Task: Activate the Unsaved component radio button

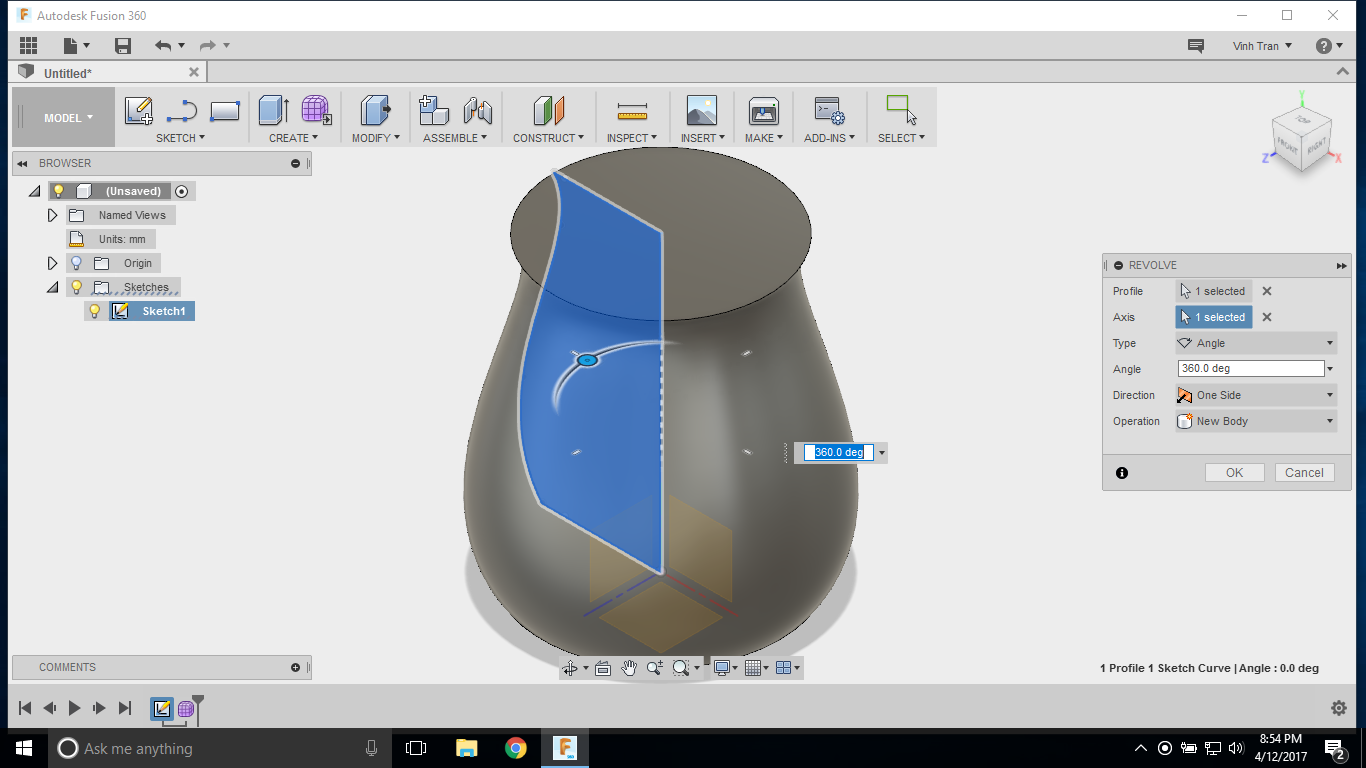Action: 181,191
